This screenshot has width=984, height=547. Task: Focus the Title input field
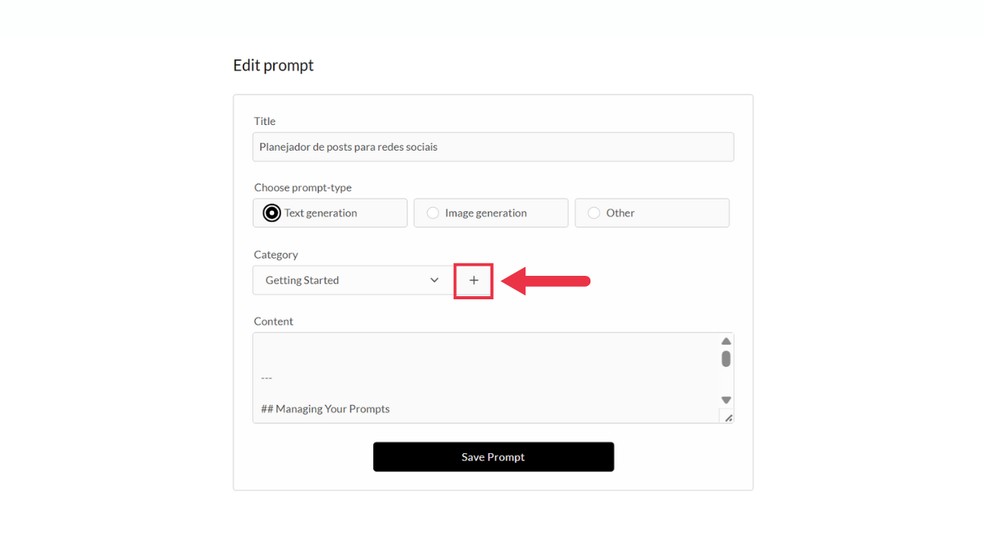click(493, 147)
